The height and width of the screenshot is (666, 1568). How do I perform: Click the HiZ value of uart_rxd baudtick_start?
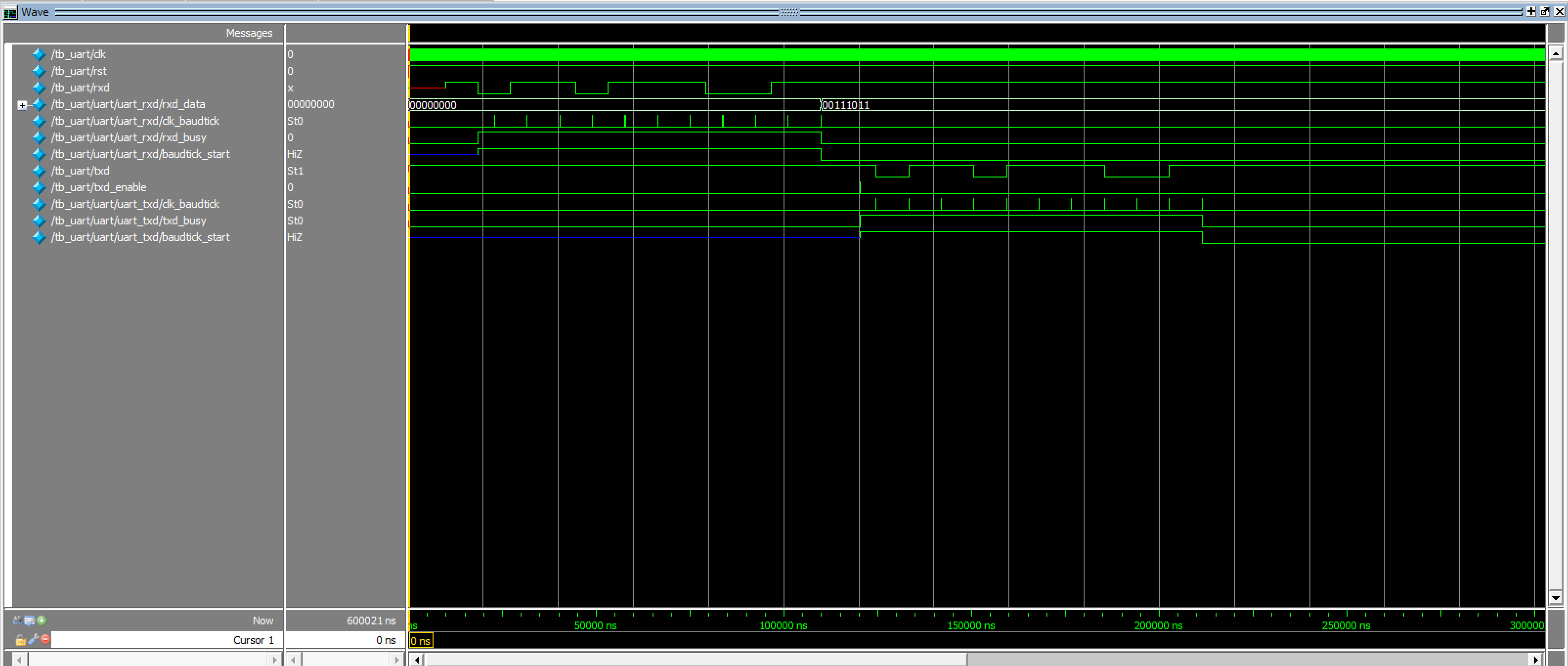295,154
